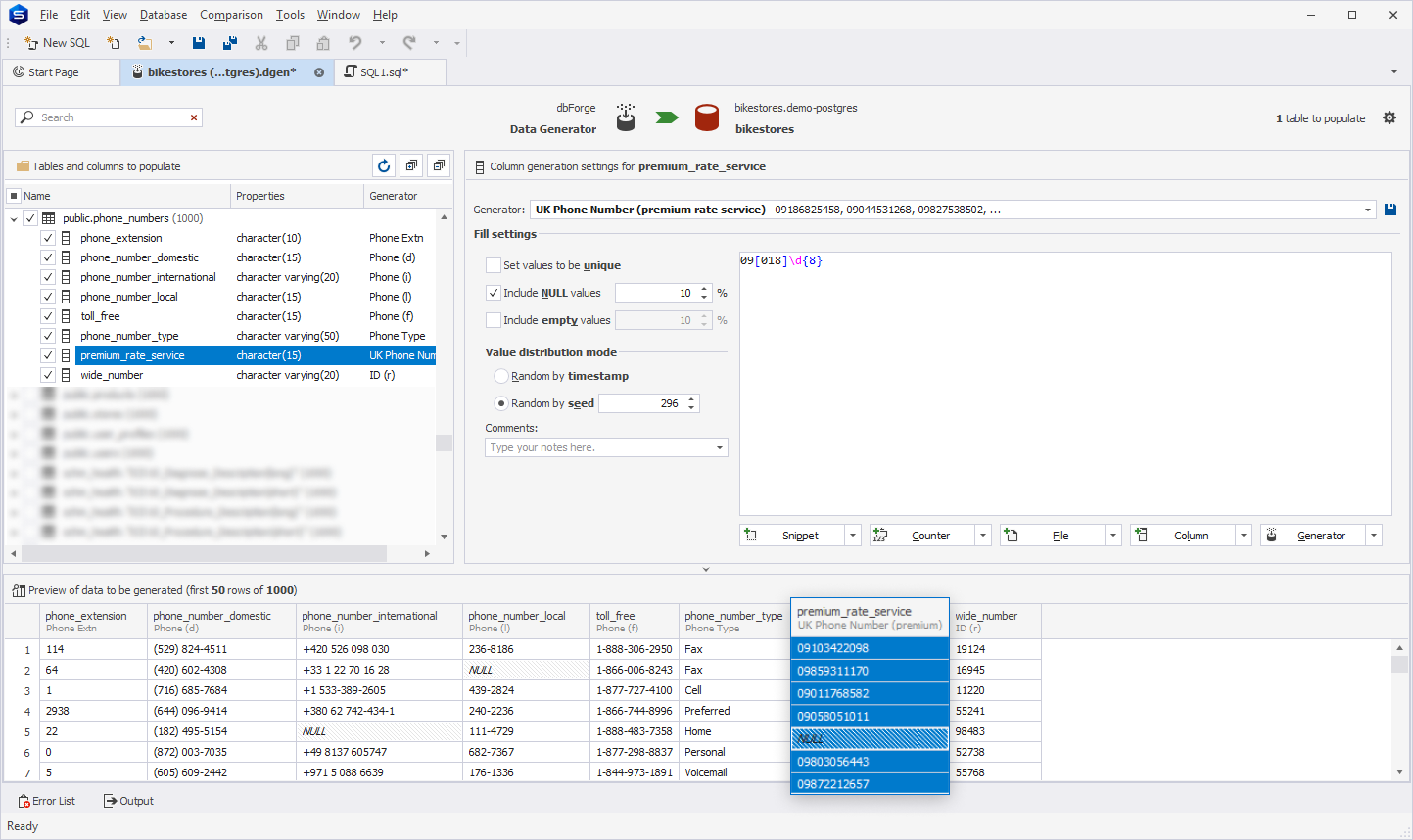Close the bikestores dgen tab
The image size is (1413, 840).
click(319, 72)
